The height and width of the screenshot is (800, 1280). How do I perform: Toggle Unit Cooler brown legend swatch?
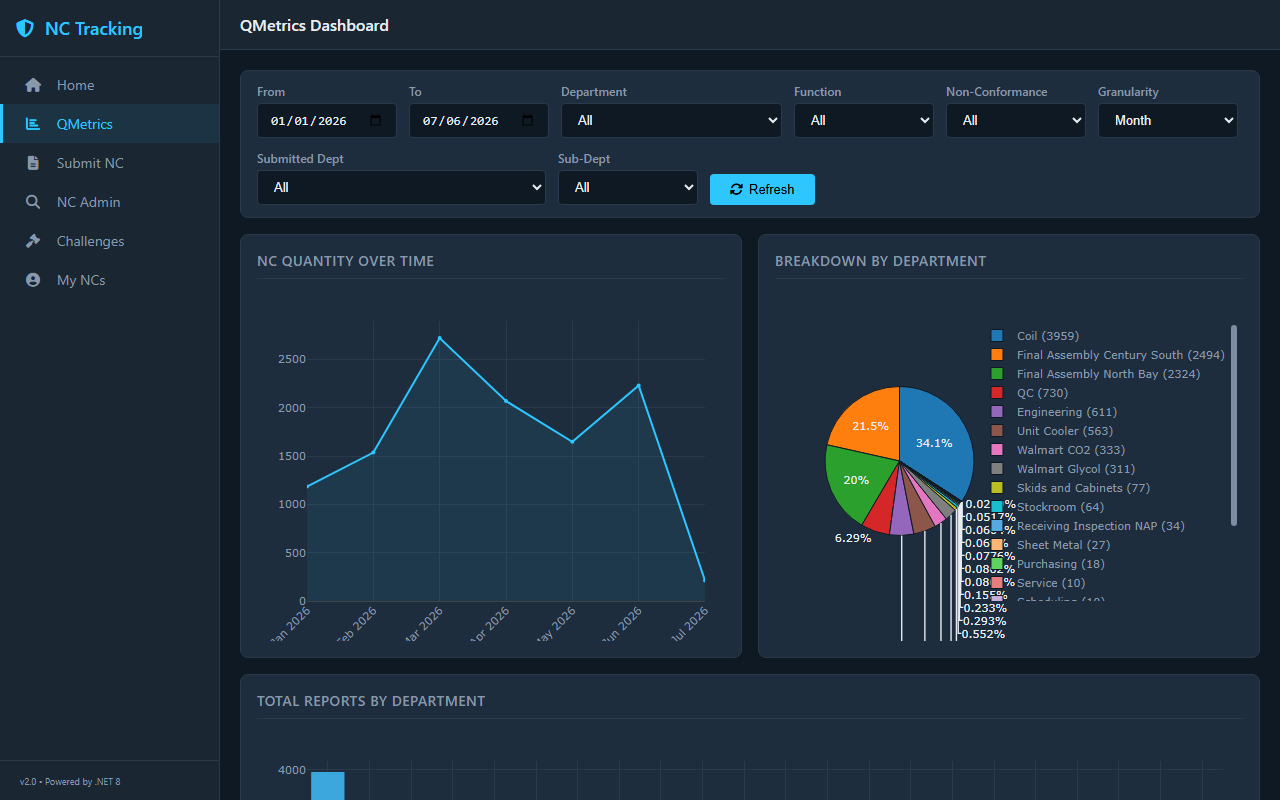(997, 431)
